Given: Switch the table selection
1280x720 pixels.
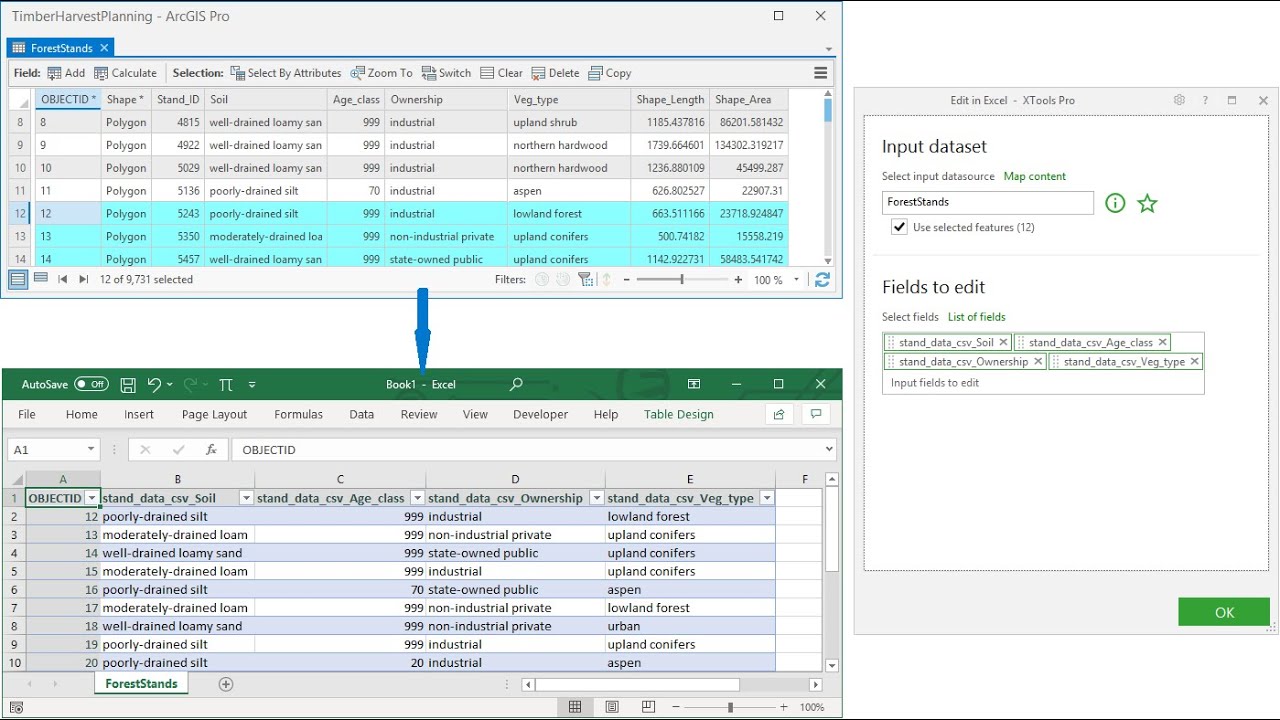Looking at the screenshot, I should 446,73.
